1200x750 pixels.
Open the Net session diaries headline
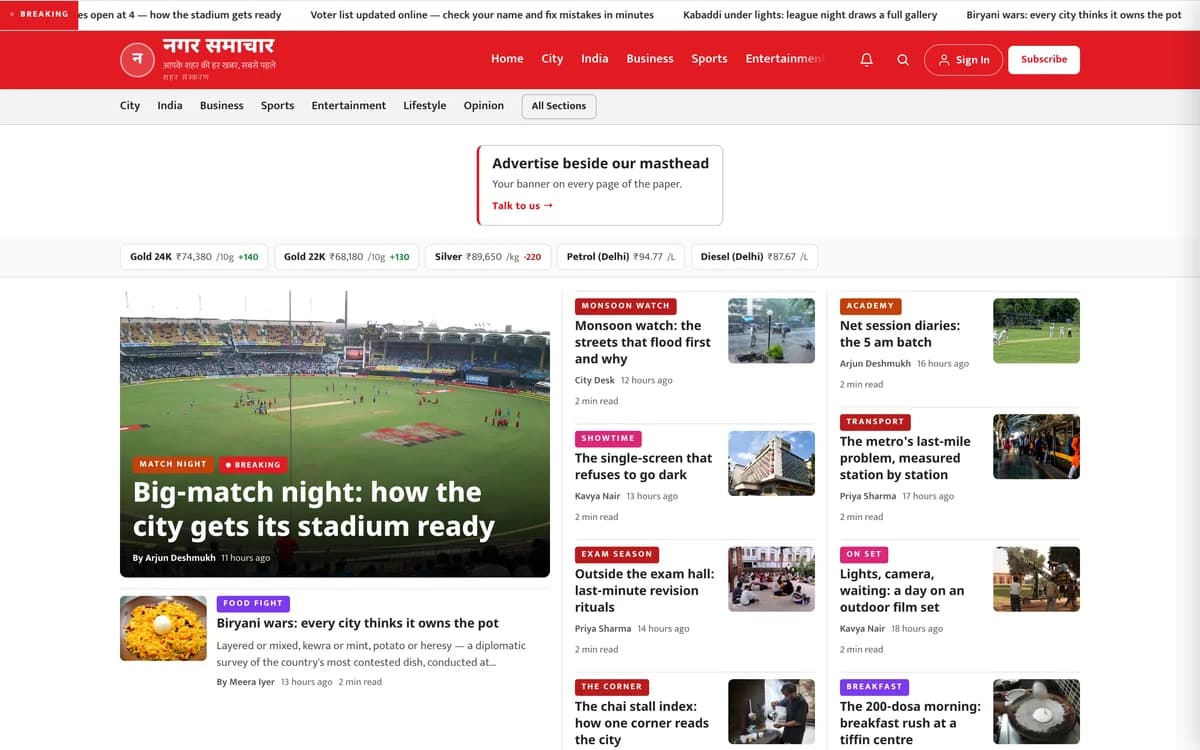tap(900, 333)
